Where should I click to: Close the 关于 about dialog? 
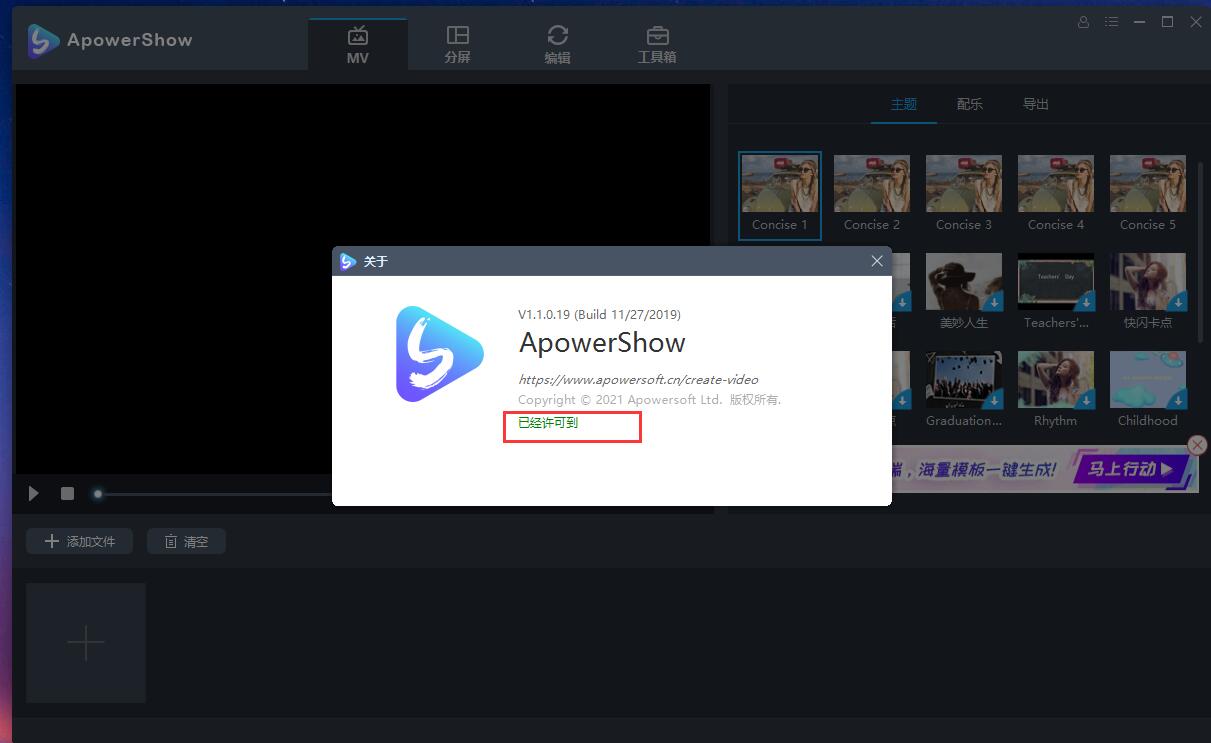pos(877,261)
